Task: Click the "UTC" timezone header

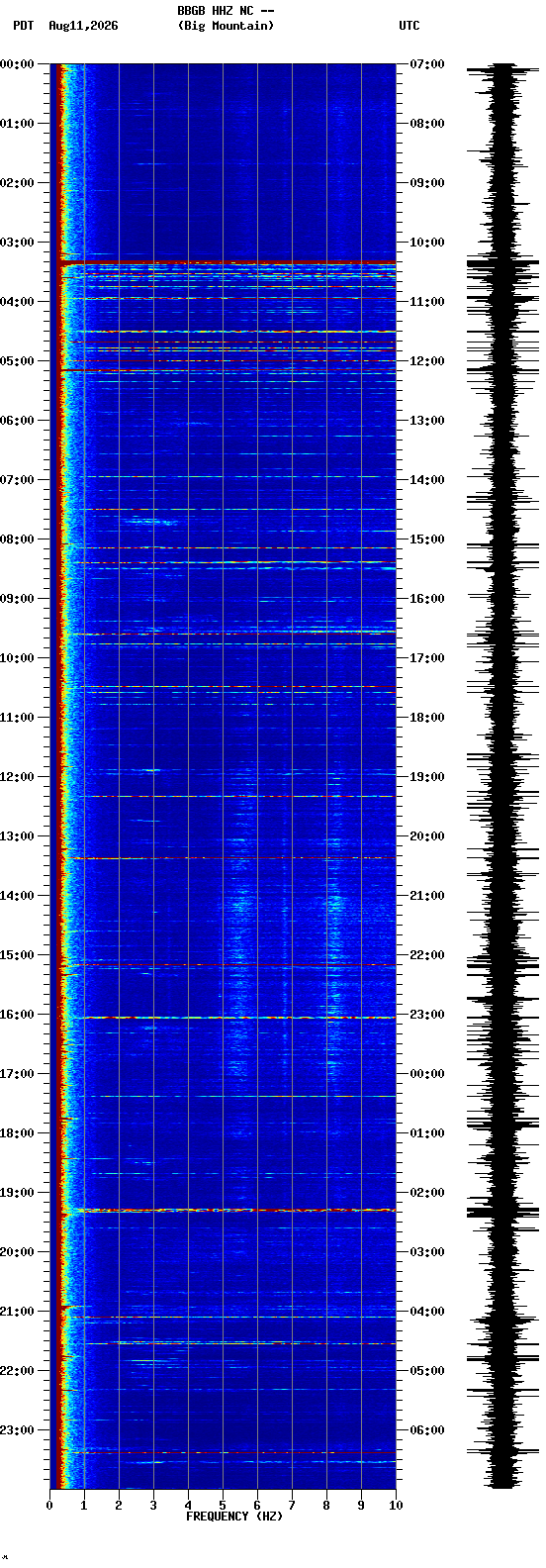Action: click(x=409, y=26)
